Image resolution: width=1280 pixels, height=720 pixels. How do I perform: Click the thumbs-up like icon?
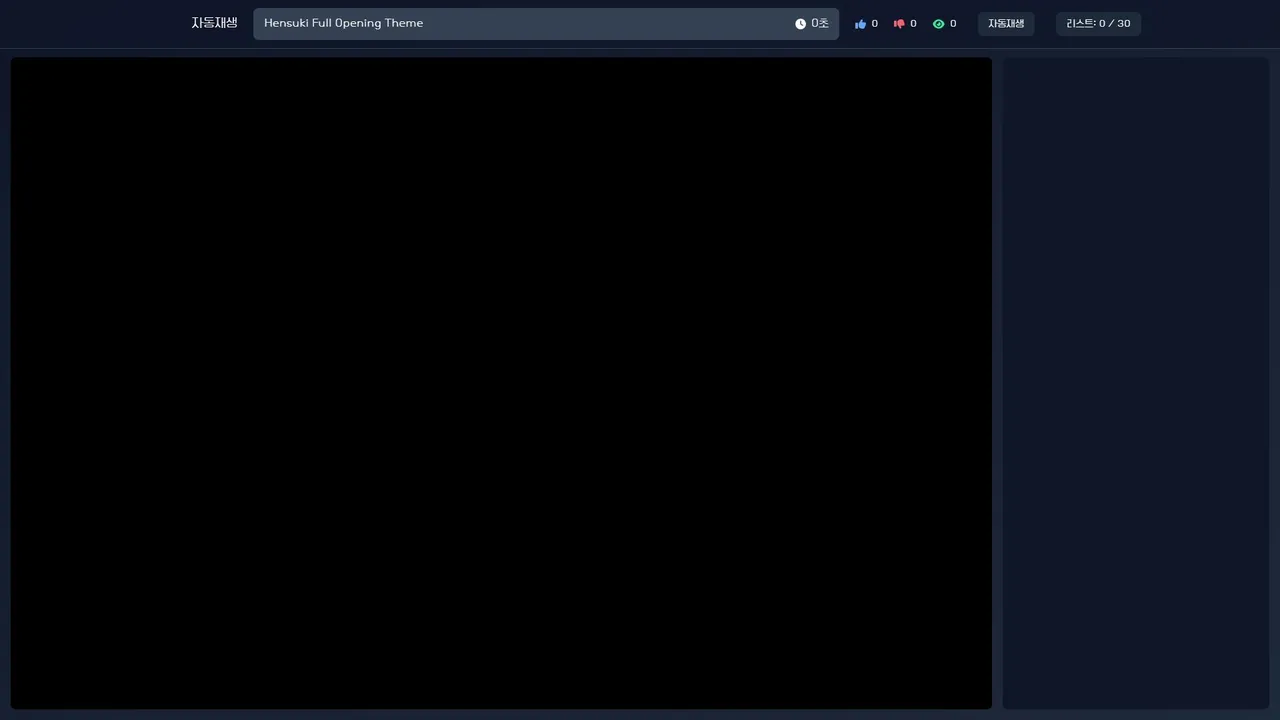pos(860,24)
